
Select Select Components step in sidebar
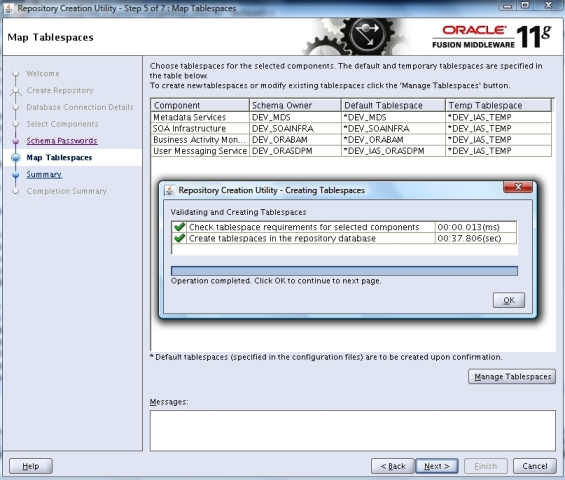[62, 124]
